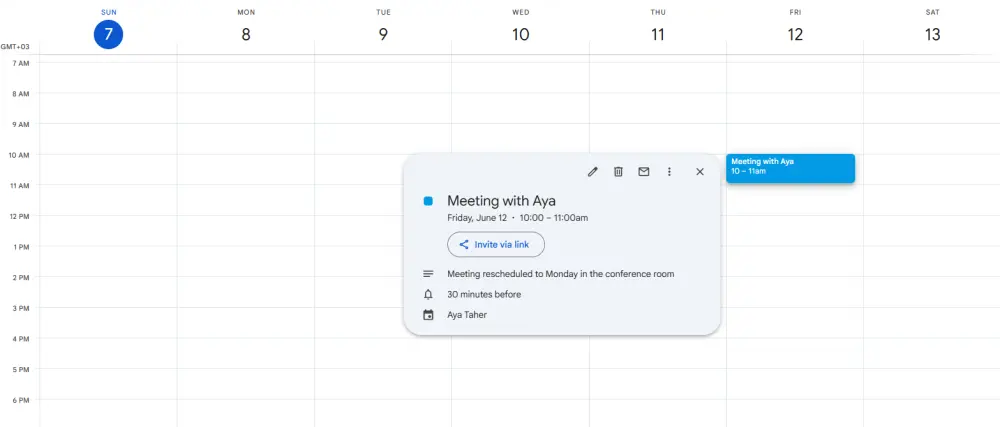Click the Aya Taher calendar name
Viewport: 1000px width, 427px height.
tap(467, 315)
